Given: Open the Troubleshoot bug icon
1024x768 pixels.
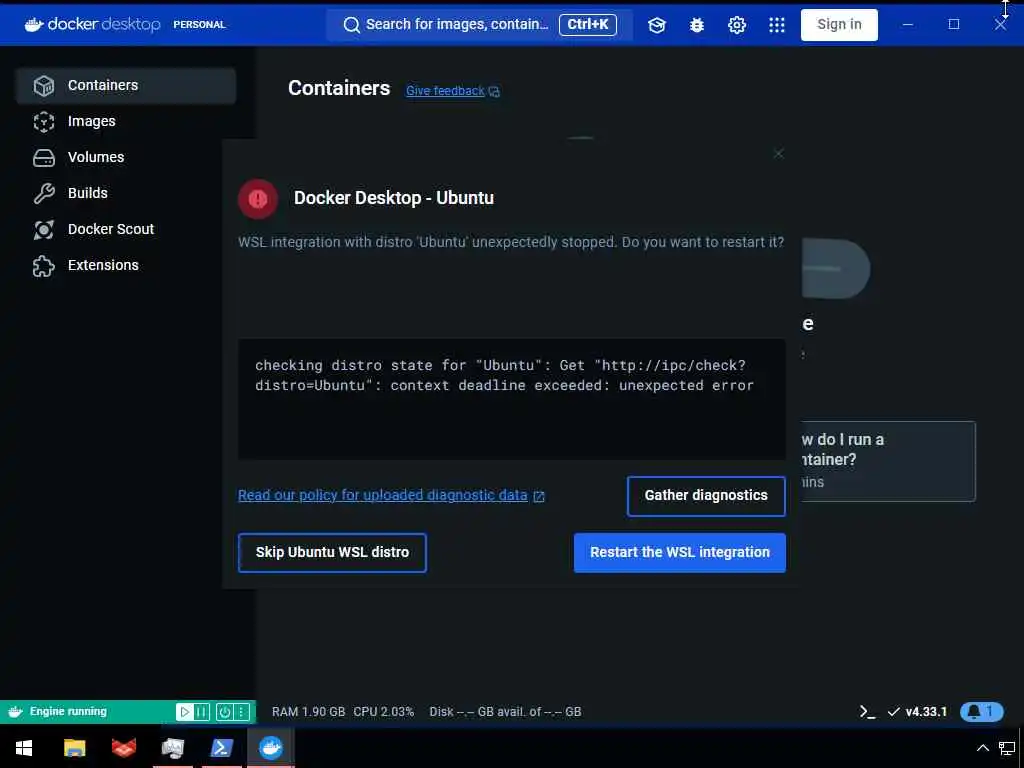Looking at the screenshot, I should [697, 25].
